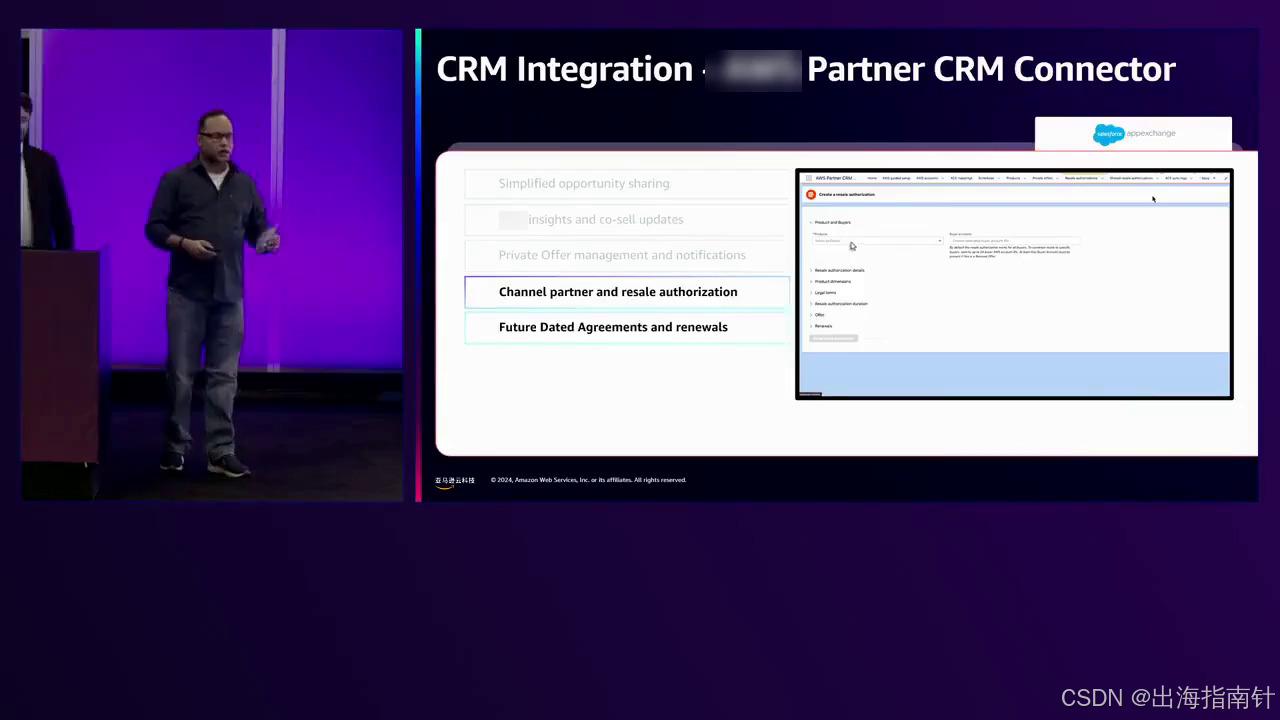Select Simplified opportunity sharing slide item
Viewport: 1280px width, 720px height.
pos(627,184)
